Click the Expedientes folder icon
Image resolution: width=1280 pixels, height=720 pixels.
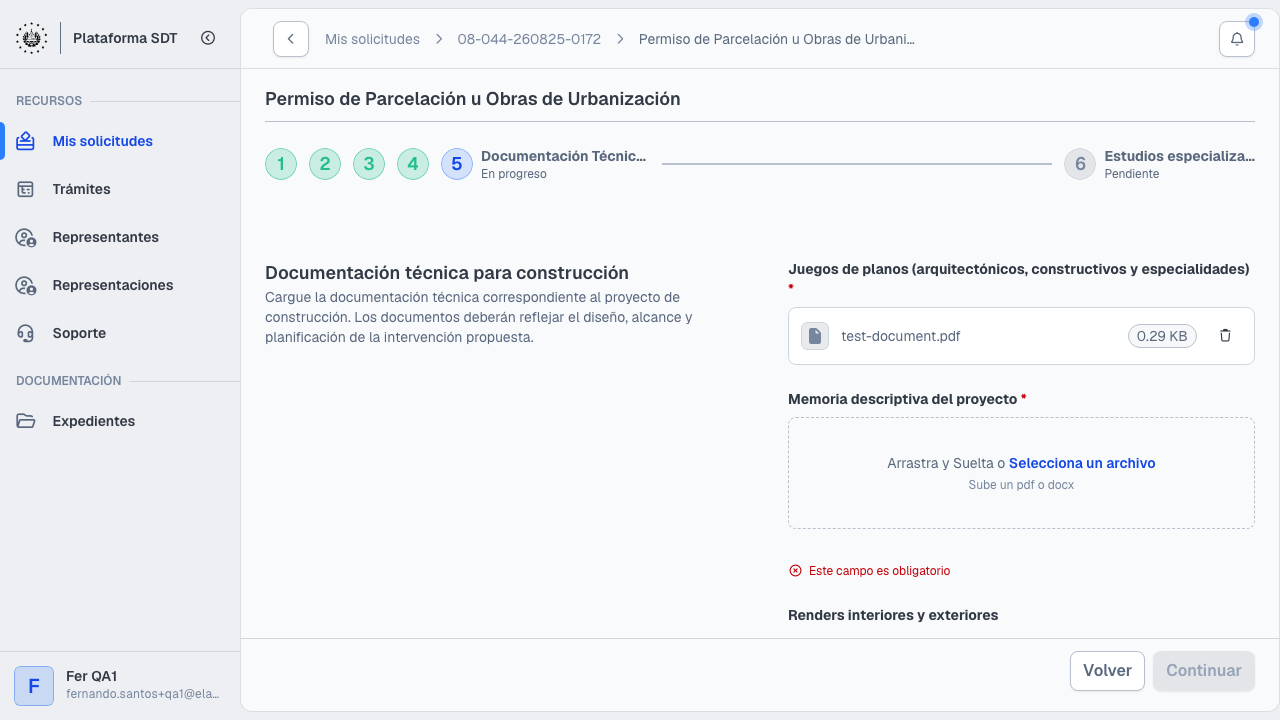click(x=26, y=421)
